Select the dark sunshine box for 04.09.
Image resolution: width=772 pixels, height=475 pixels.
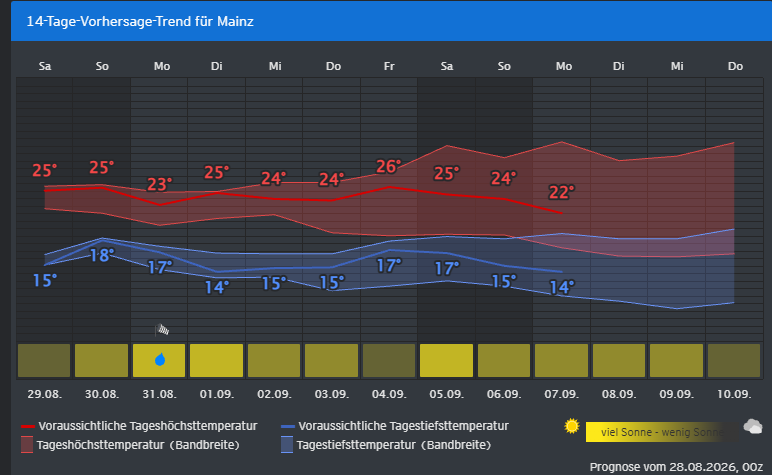[x=389, y=361]
